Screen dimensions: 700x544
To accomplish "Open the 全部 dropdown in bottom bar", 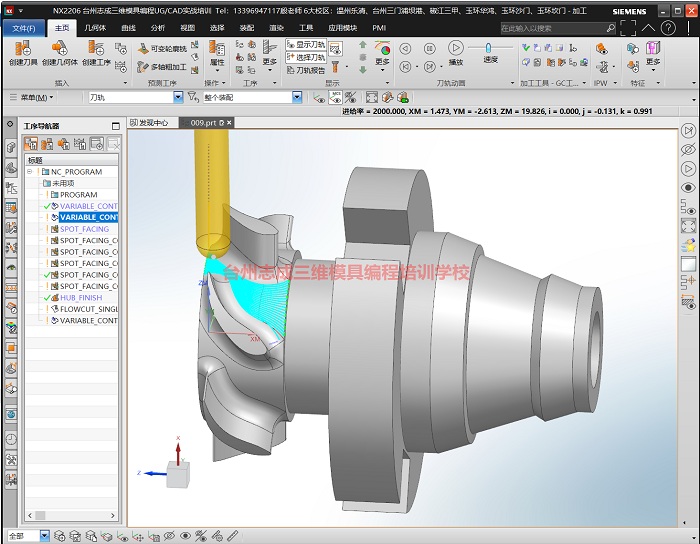I will pyautogui.click(x=45, y=536).
